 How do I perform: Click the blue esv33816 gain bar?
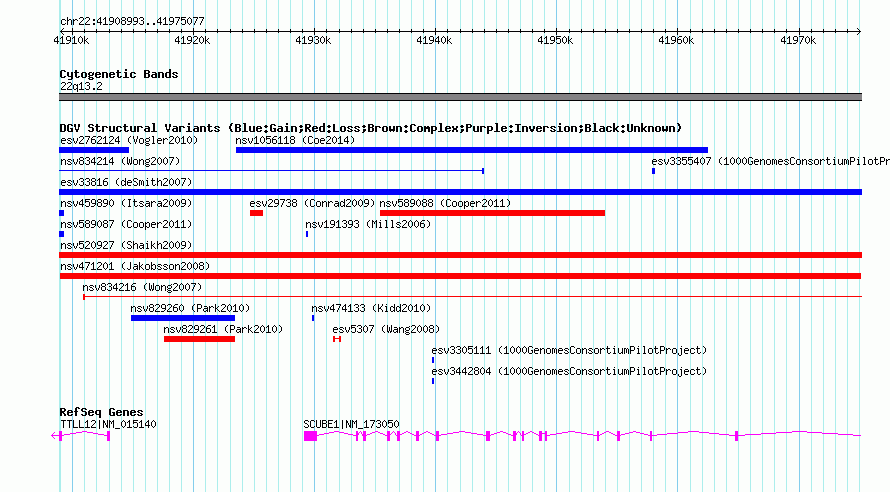460,192
